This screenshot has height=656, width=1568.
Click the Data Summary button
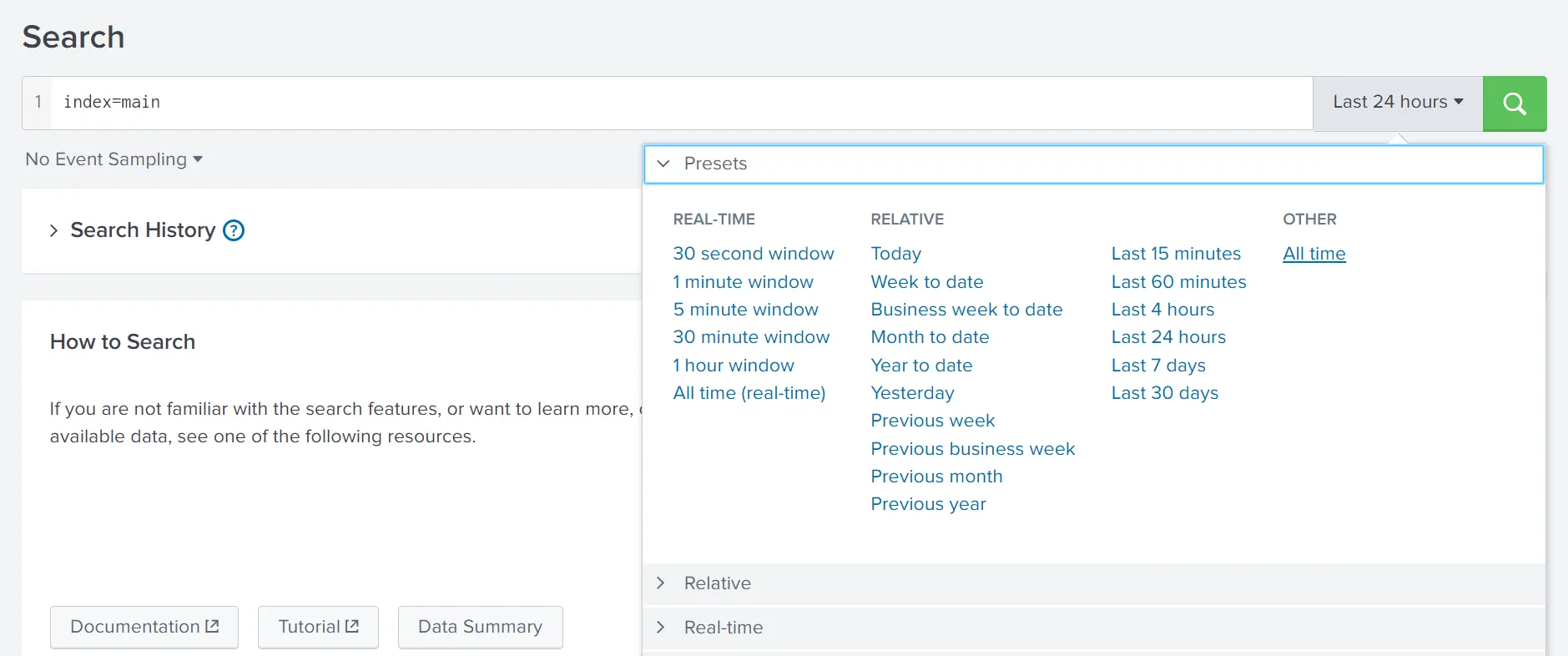pyautogui.click(x=481, y=627)
